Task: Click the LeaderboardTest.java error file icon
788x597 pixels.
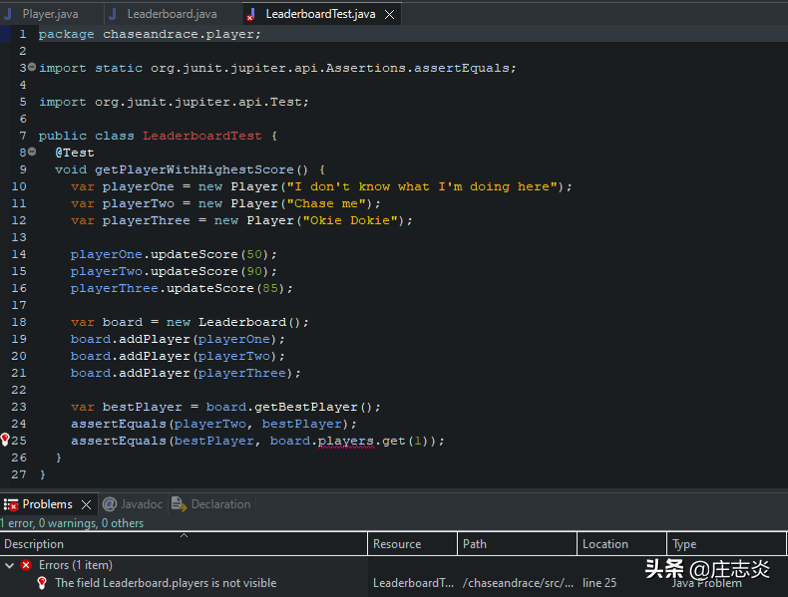Action: coord(251,14)
